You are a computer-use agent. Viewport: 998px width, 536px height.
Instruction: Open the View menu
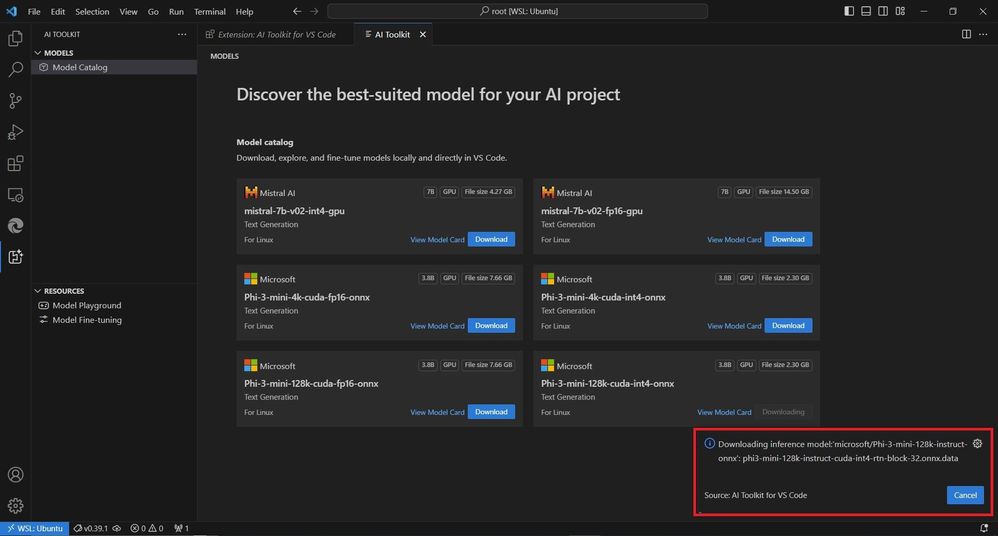[x=129, y=11]
